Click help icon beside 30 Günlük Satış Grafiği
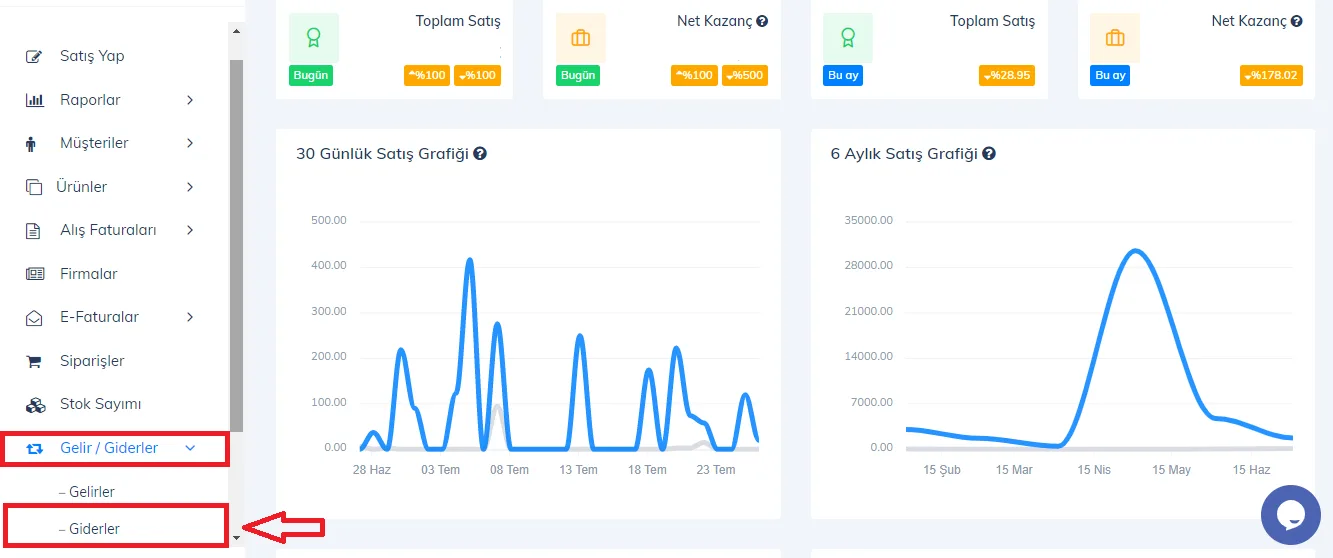Screen dimensions: 1333x558 click(x=480, y=154)
